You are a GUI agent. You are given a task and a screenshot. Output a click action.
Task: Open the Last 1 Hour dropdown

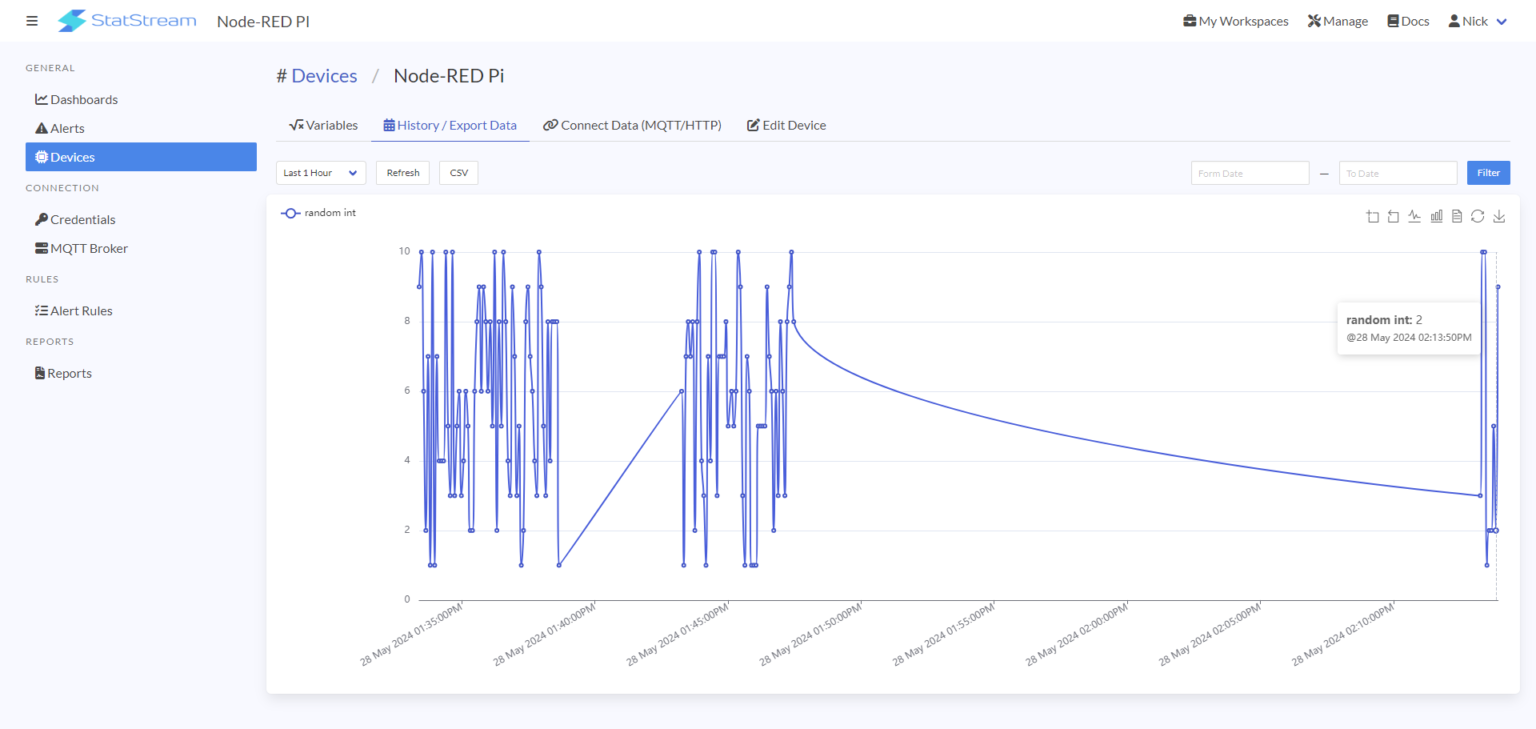321,173
